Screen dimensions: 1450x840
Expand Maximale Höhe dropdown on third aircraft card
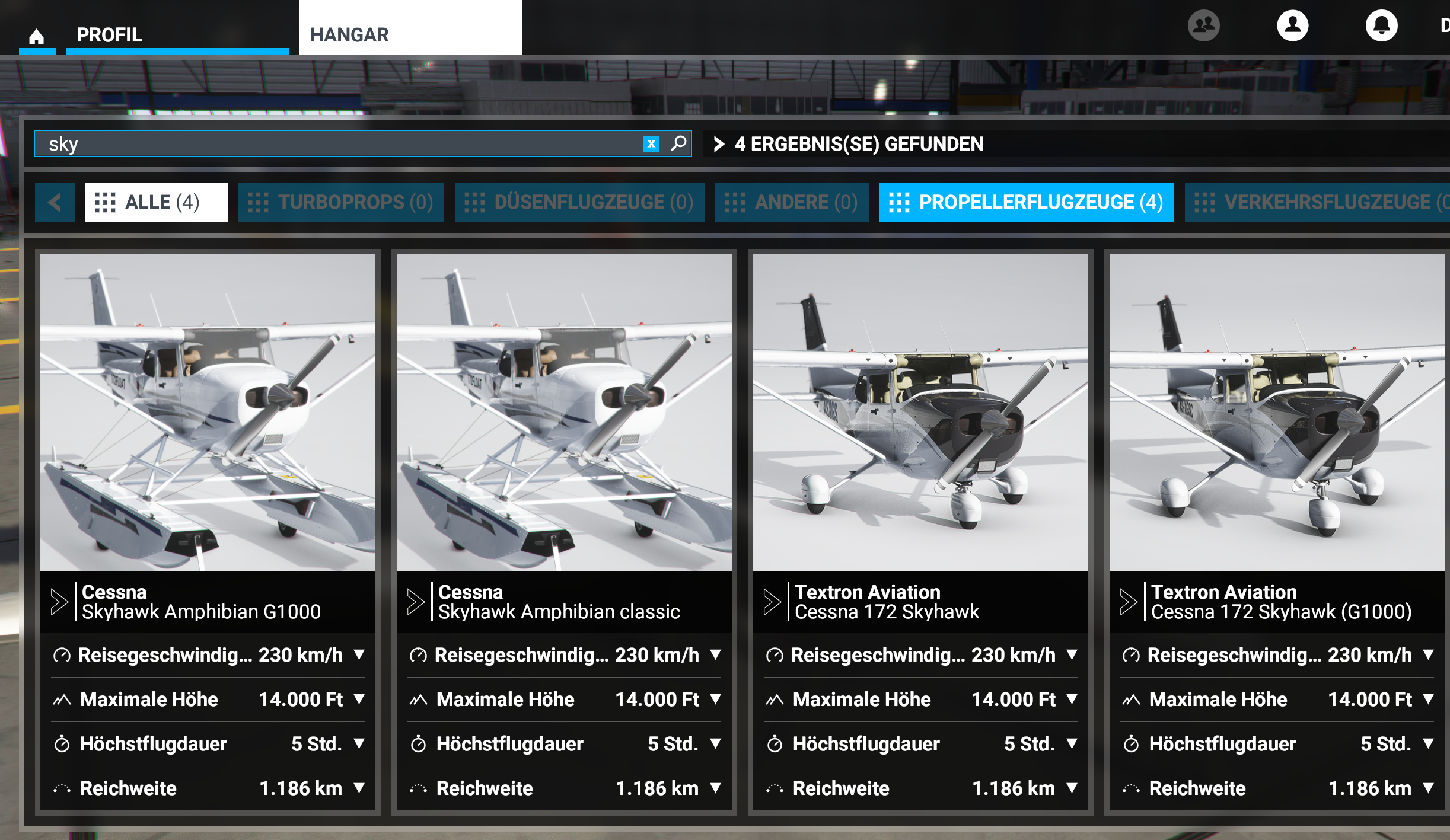click(1072, 699)
